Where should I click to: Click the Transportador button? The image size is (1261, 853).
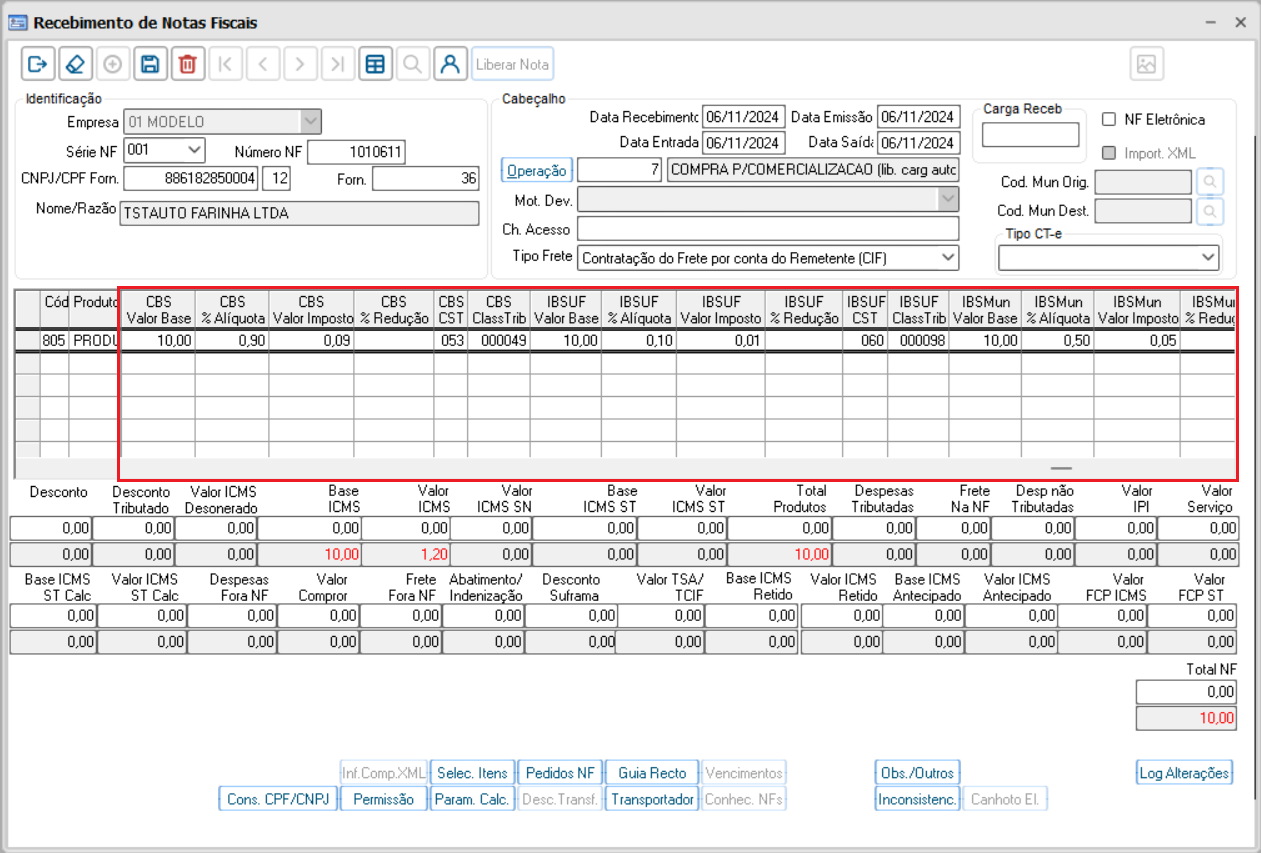[652, 799]
